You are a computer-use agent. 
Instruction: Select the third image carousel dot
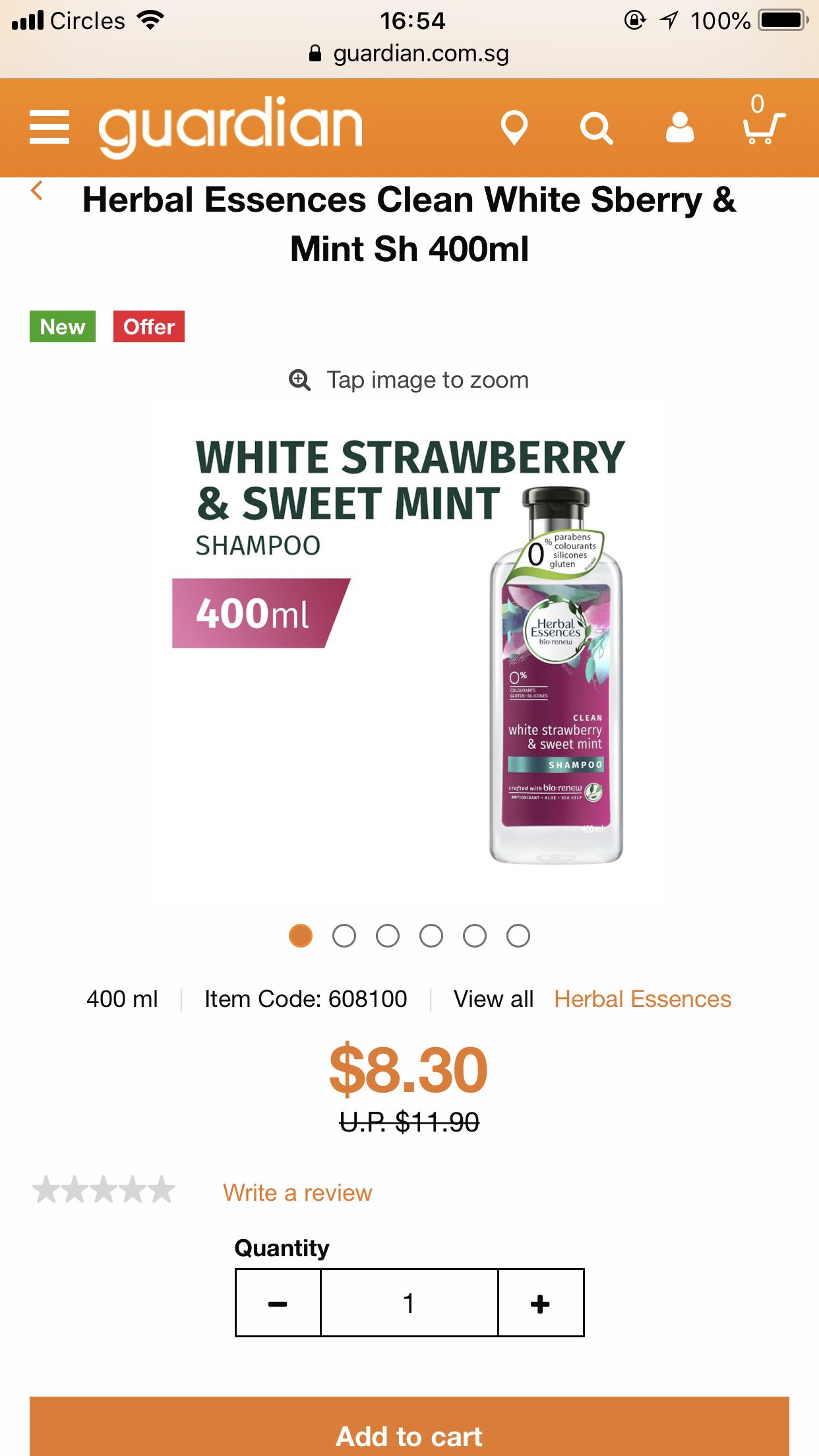point(388,936)
